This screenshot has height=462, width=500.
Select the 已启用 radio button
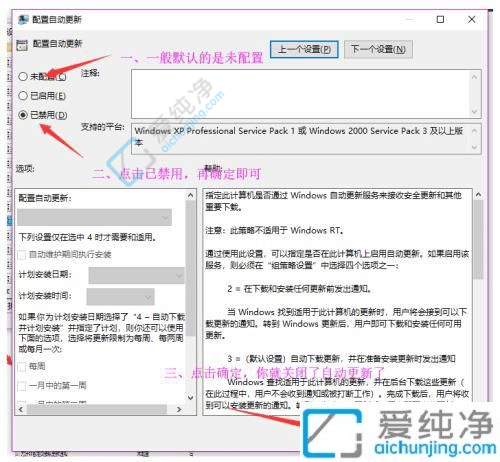(23, 96)
